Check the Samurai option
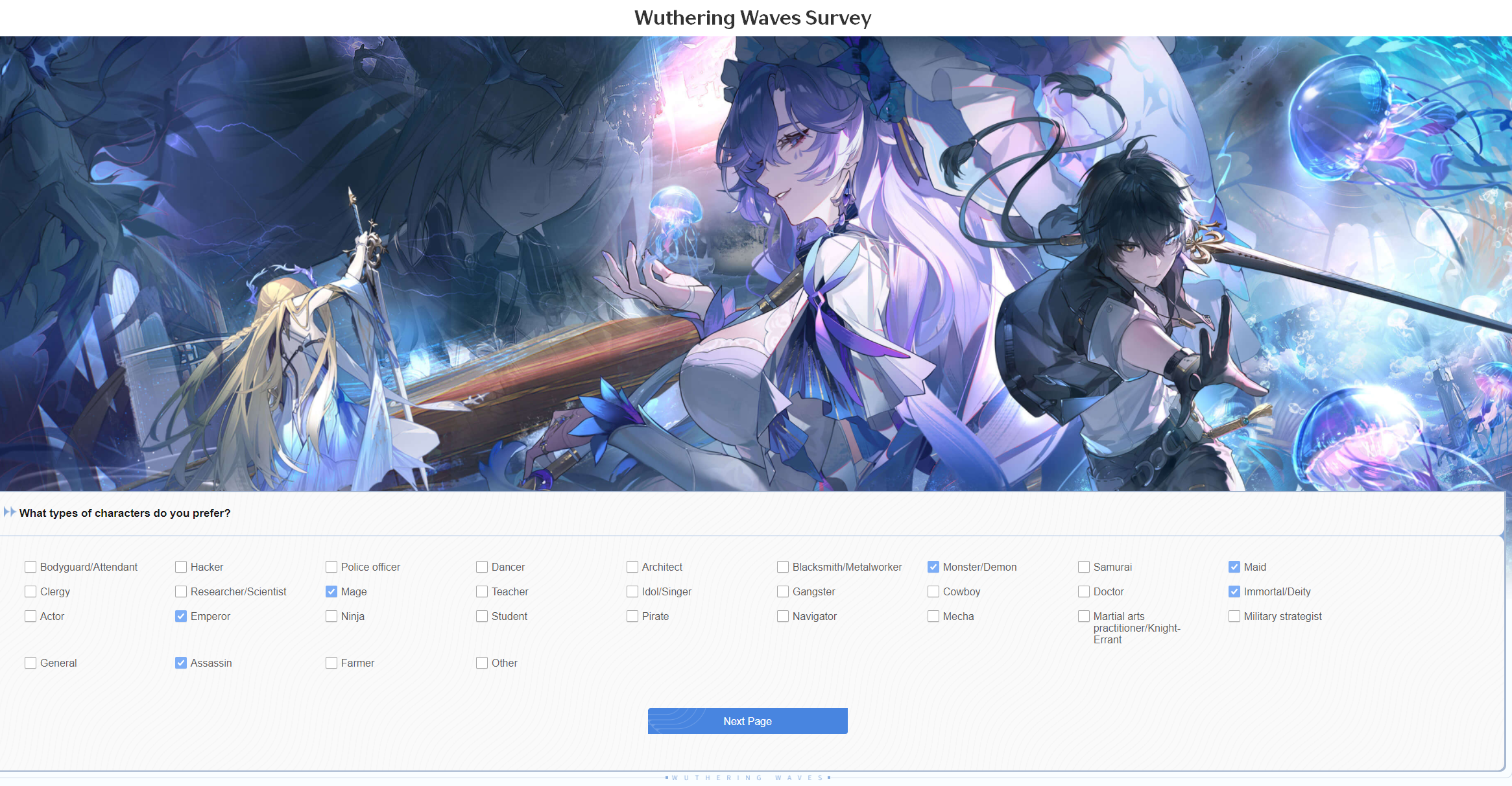1512x786 pixels. pyautogui.click(x=1084, y=567)
